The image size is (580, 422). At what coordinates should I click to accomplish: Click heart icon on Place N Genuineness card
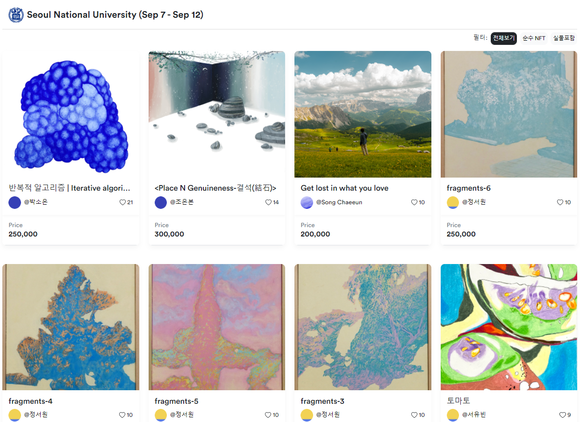pyautogui.click(x=268, y=202)
